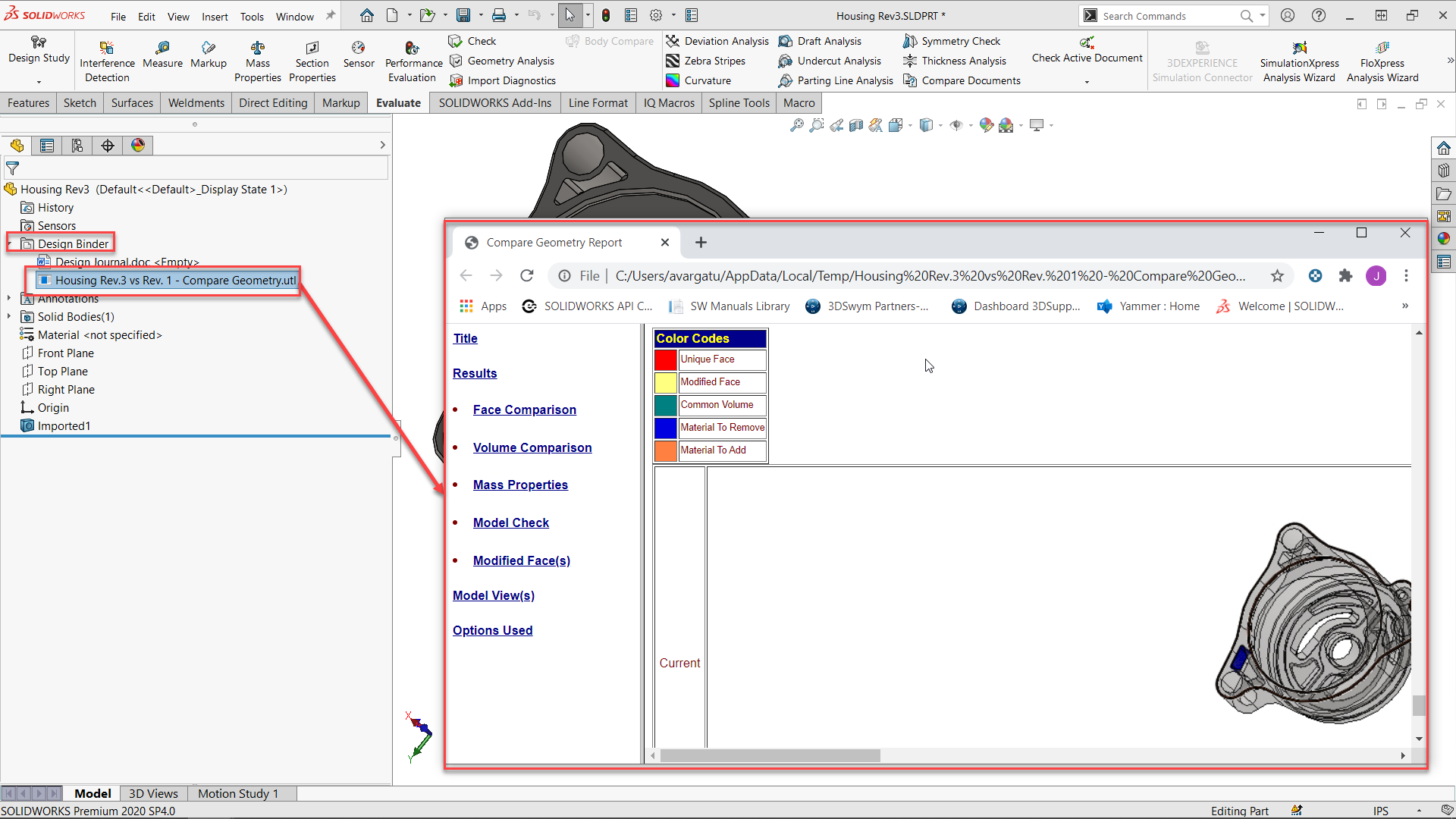Toggle Zebra Stripes display
The image size is (1456, 819).
pyautogui.click(x=706, y=61)
